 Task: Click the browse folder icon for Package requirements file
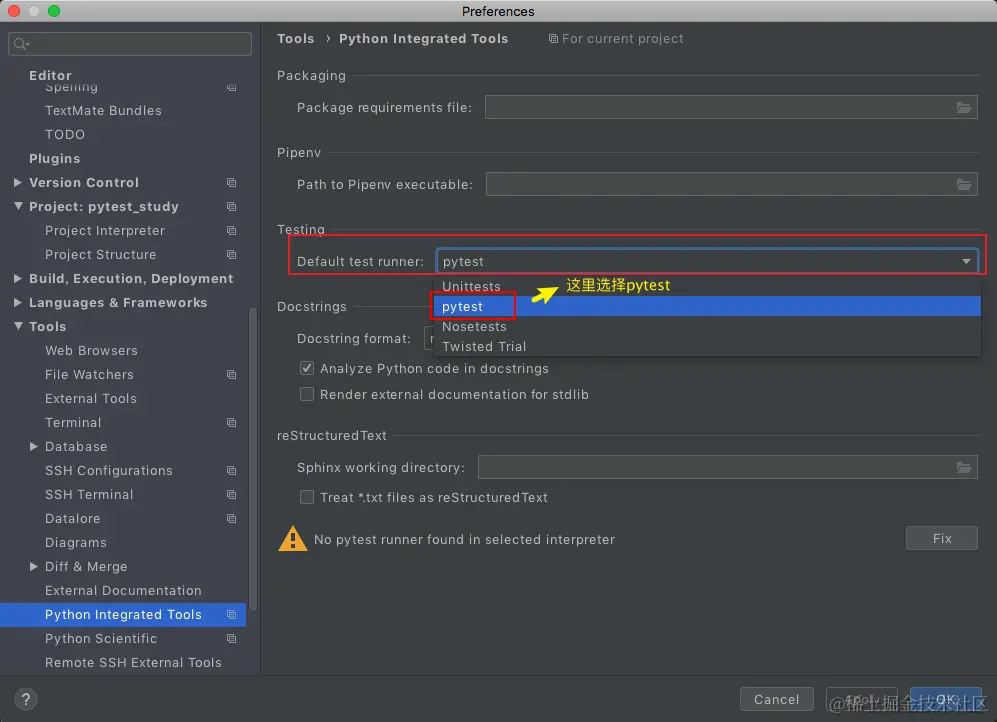pyautogui.click(x=963, y=107)
